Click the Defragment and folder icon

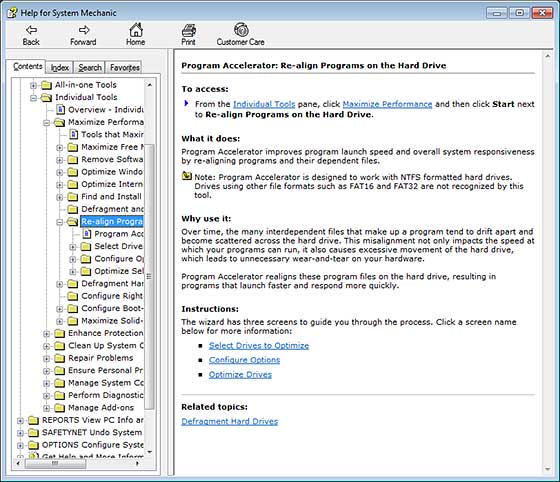click(x=72, y=209)
